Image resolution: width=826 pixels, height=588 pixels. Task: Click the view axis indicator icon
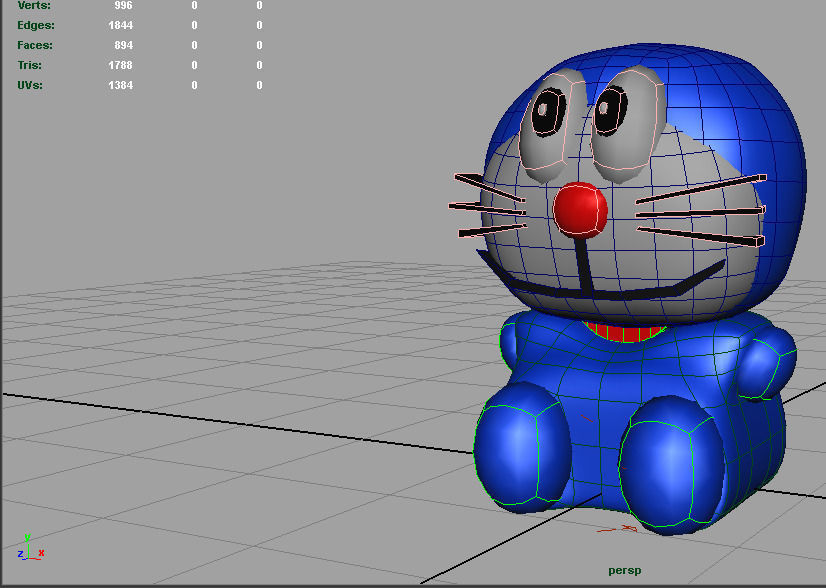point(30,547)
